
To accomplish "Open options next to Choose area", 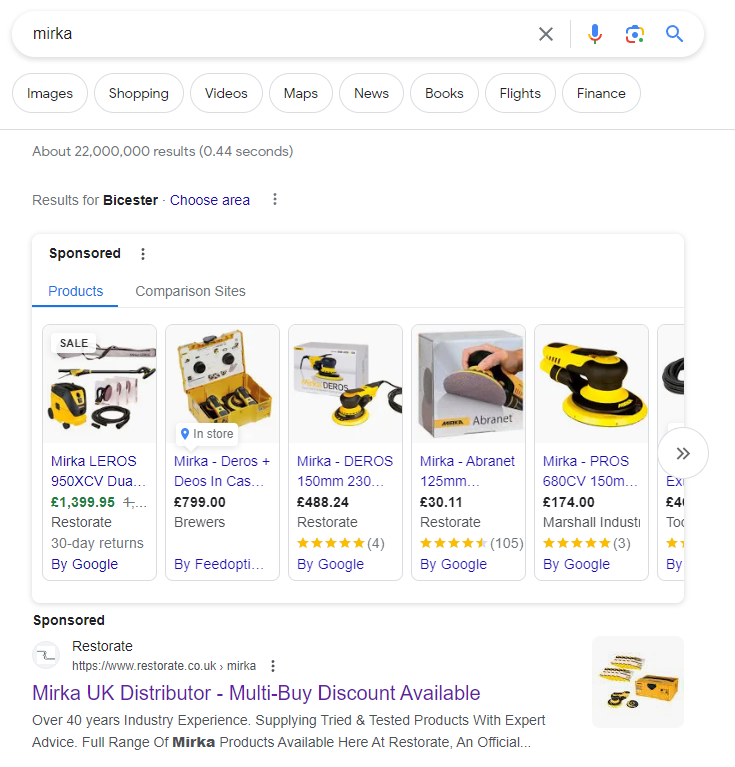I will point(275,200).
